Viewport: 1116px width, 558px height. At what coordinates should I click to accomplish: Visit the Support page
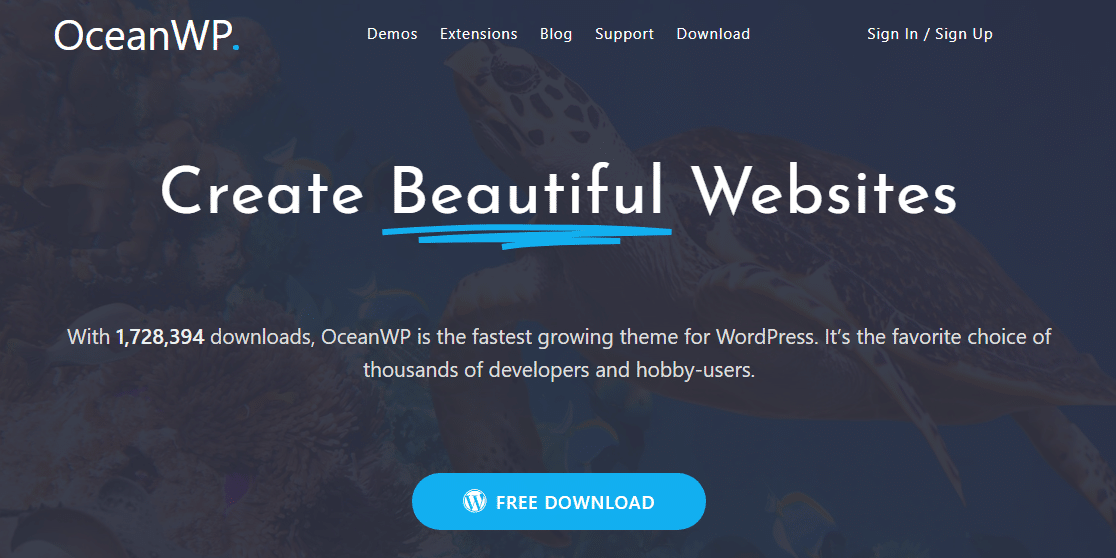pos(624,34)
